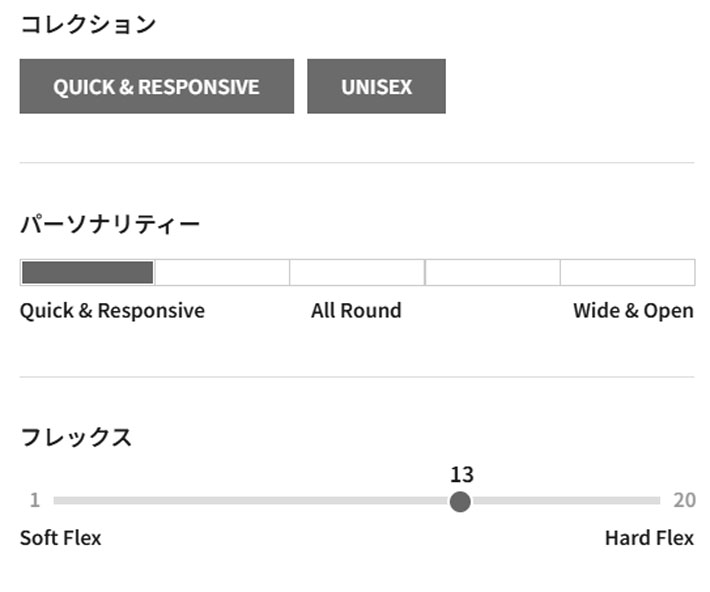The width and height of the screenshot is (710, 592).
Task: Click the Quick & Responsive scale label
Action: click(x=112, y=311)
